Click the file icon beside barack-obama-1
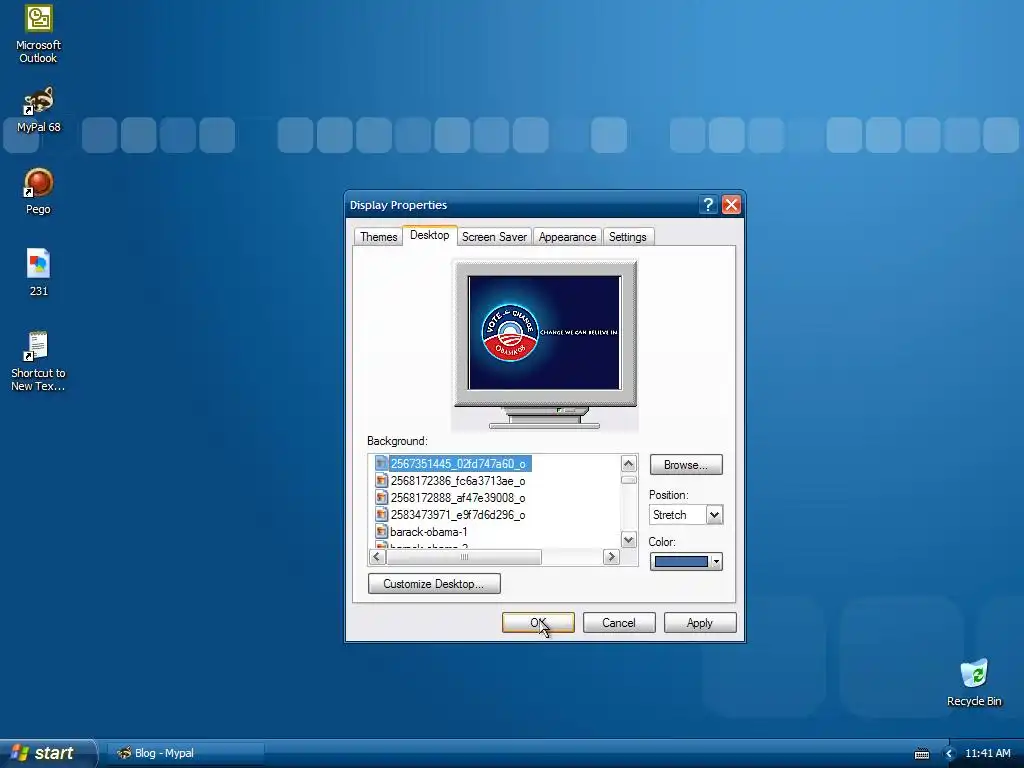The image size is (1024, 768). (381, 532)
